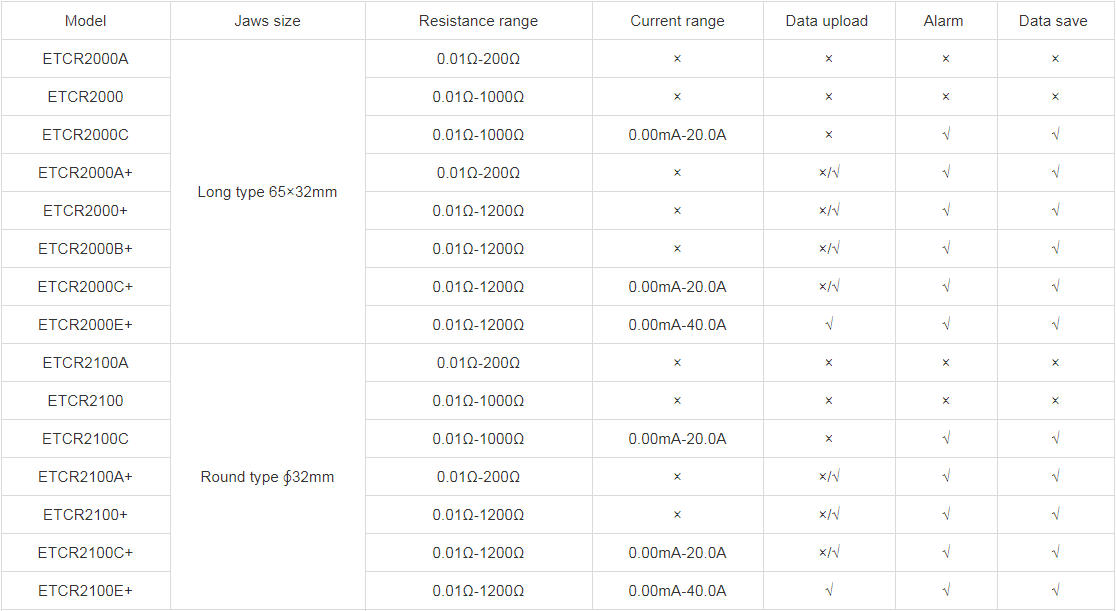Click the Data upload column header
The height and width of the screenshot is (611, 1116).
827,21
